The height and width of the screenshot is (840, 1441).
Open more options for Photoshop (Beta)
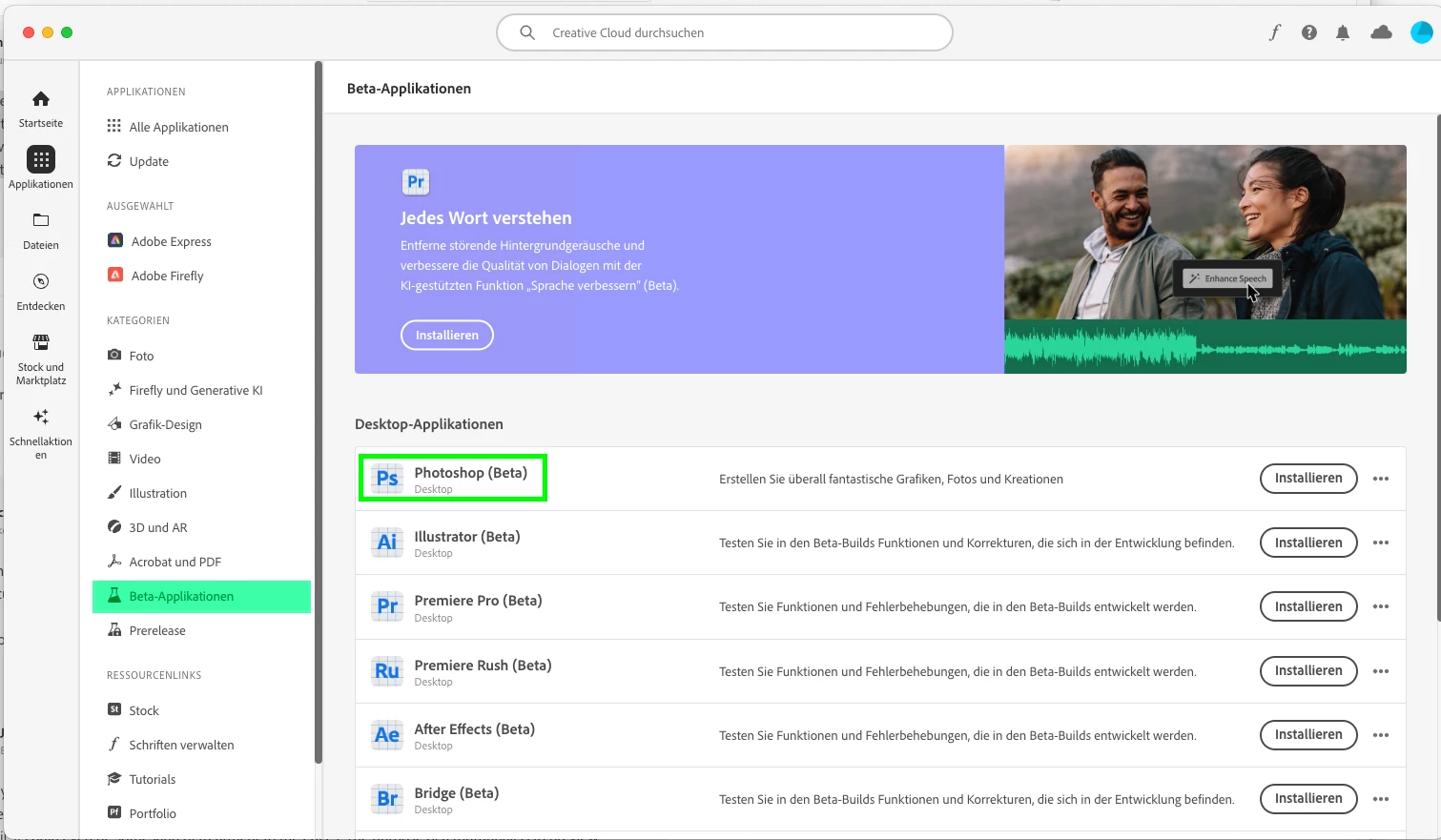1381,479
